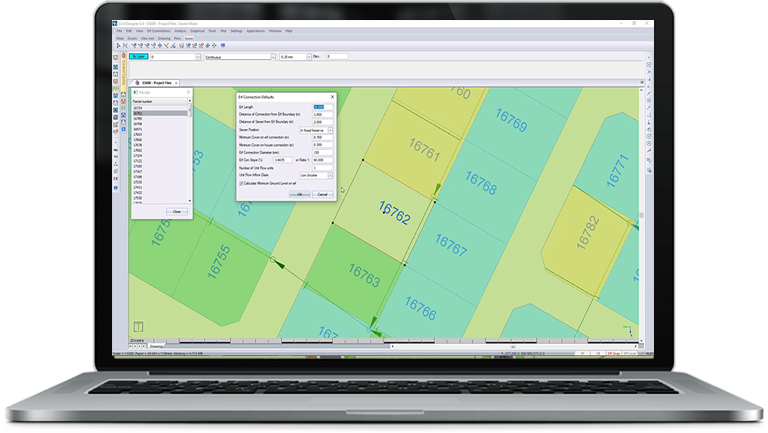Toggle the Erf Snap indicator in status bar
768x433 pixels.
613,353
